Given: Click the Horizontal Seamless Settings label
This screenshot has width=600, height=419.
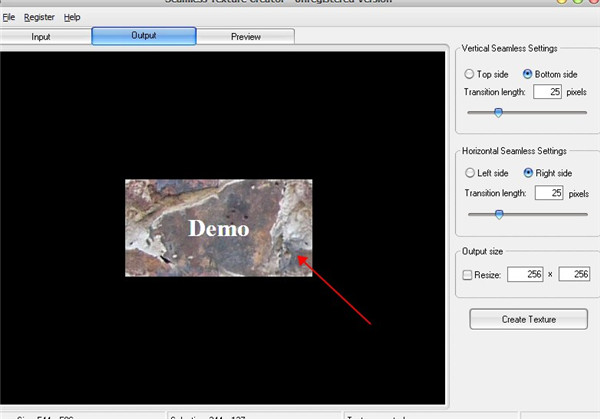Looking at the screenshot, I should click(x=514, y=151).
